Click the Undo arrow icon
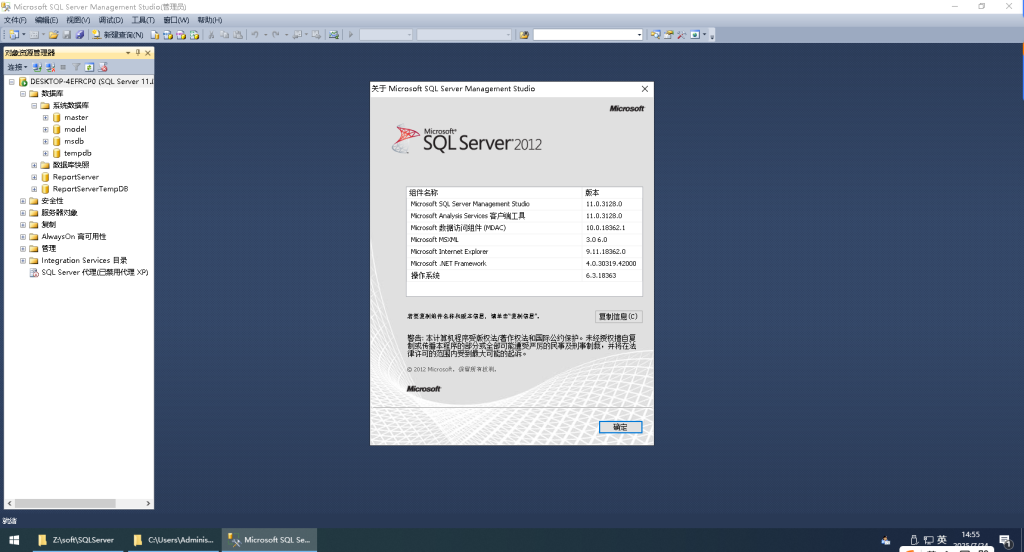This screenshot has height=552, width=1024. [x=255, y=35]
